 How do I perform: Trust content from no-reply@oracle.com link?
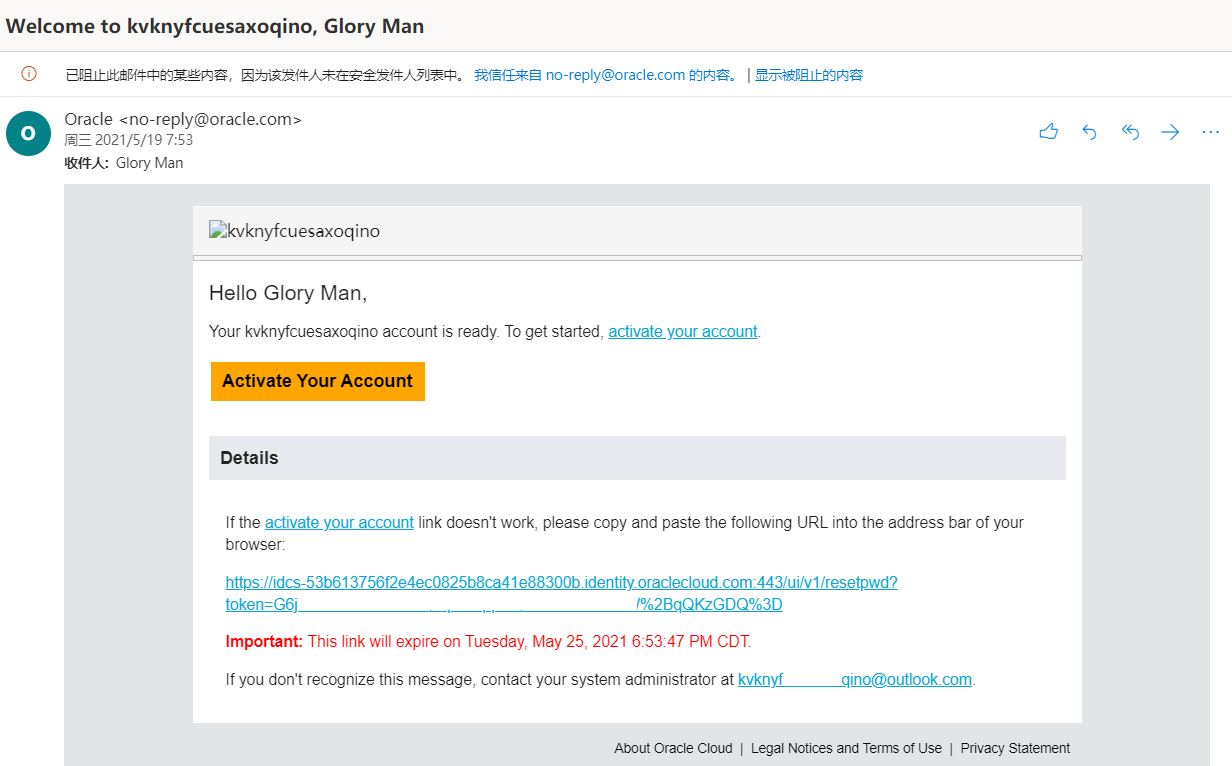point(607,75)
